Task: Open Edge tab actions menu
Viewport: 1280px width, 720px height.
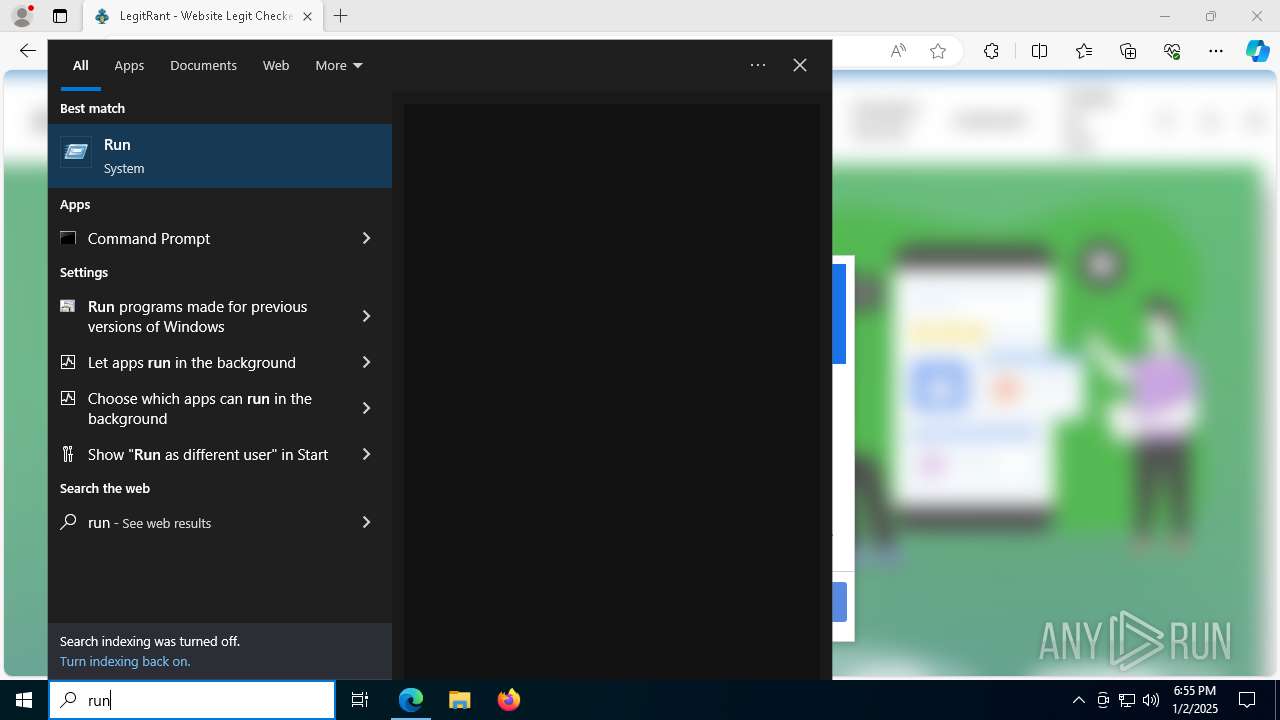Action: (x=60, y=16)
